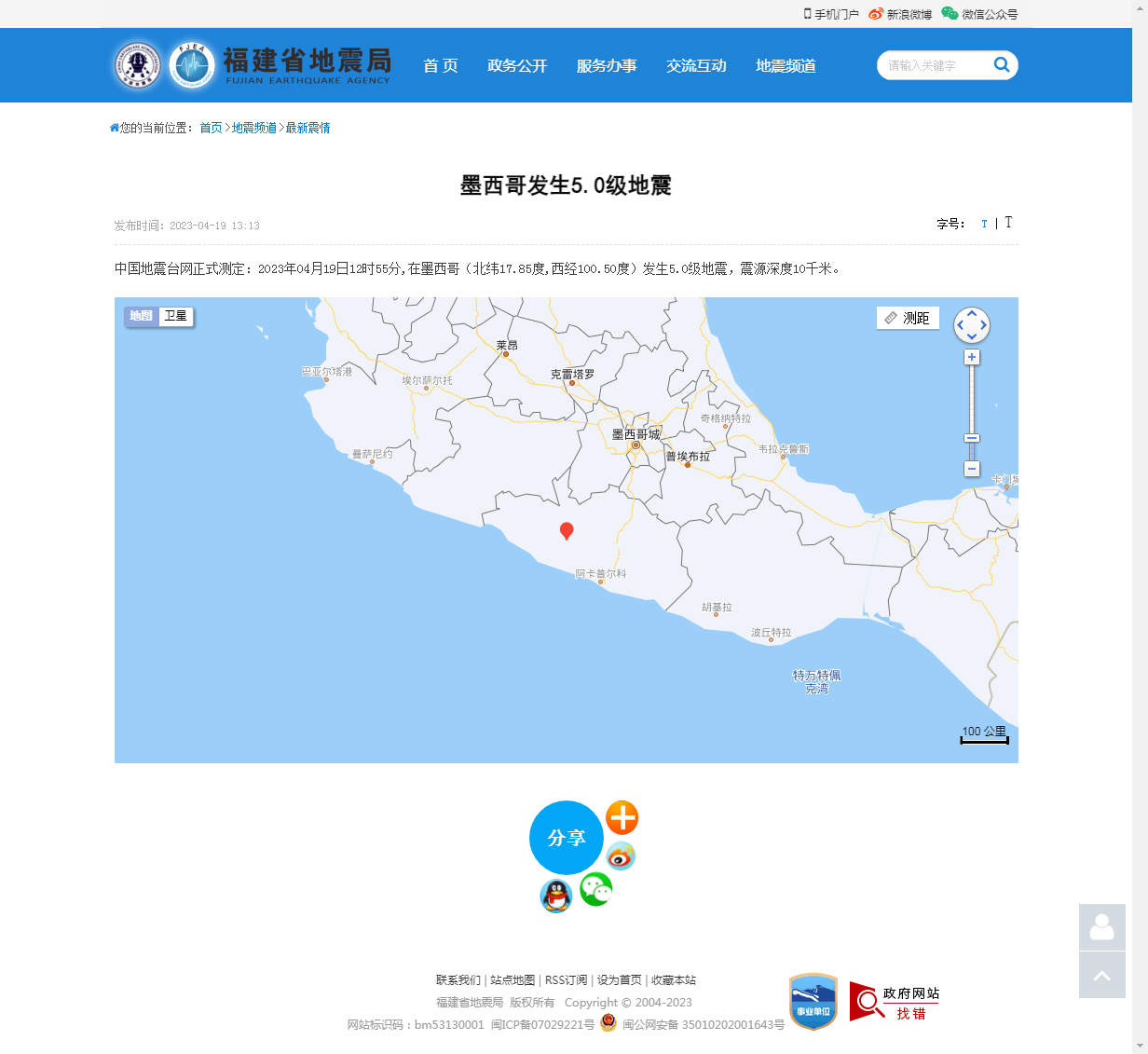The height and width of the screenshot is (1054, 1148).
Task: Switch map to satellite view (卫星)
Action: coord(176,316)
